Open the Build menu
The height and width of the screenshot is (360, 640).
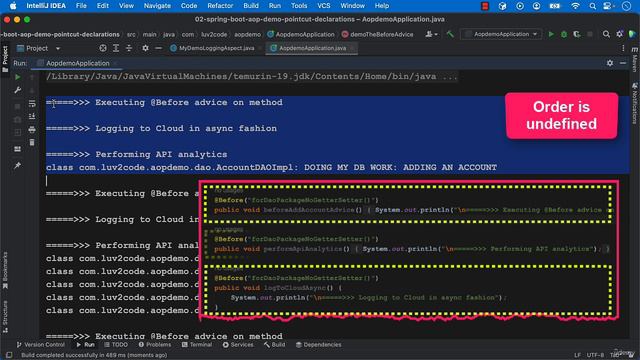pyautogui.click(x=251, y=6)
